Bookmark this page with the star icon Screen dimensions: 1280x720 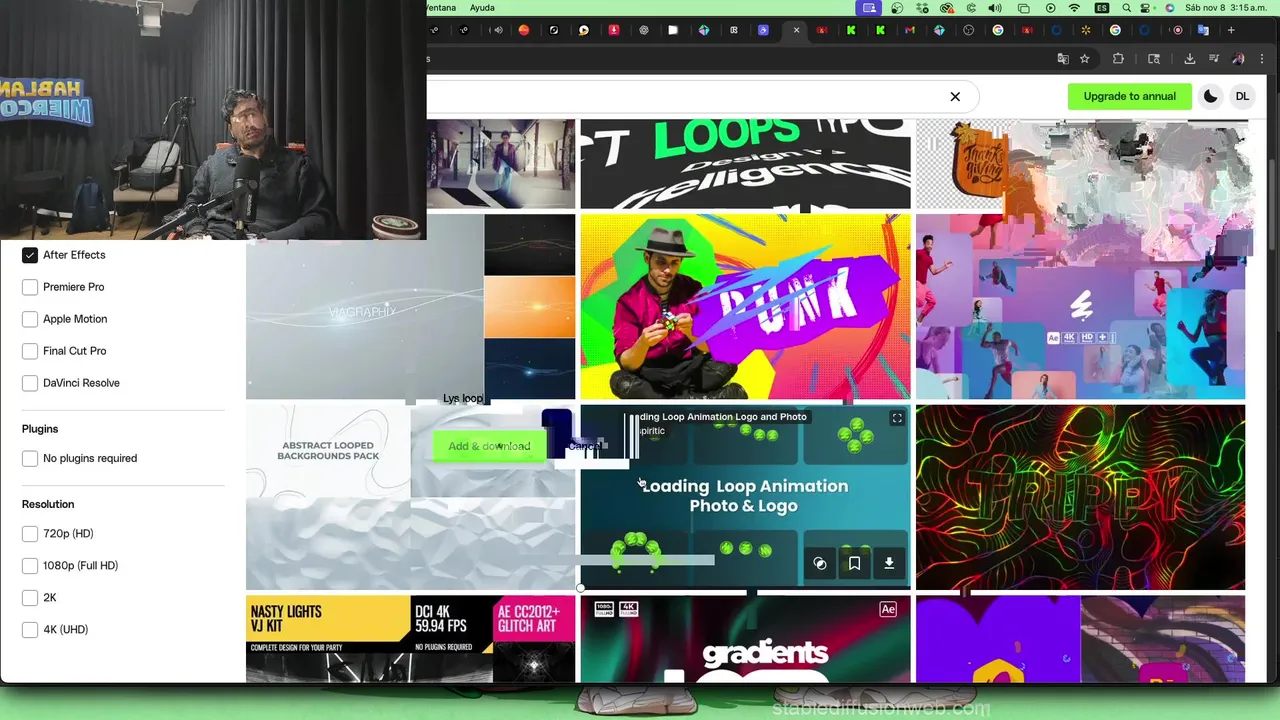(x=1085, y=59)
